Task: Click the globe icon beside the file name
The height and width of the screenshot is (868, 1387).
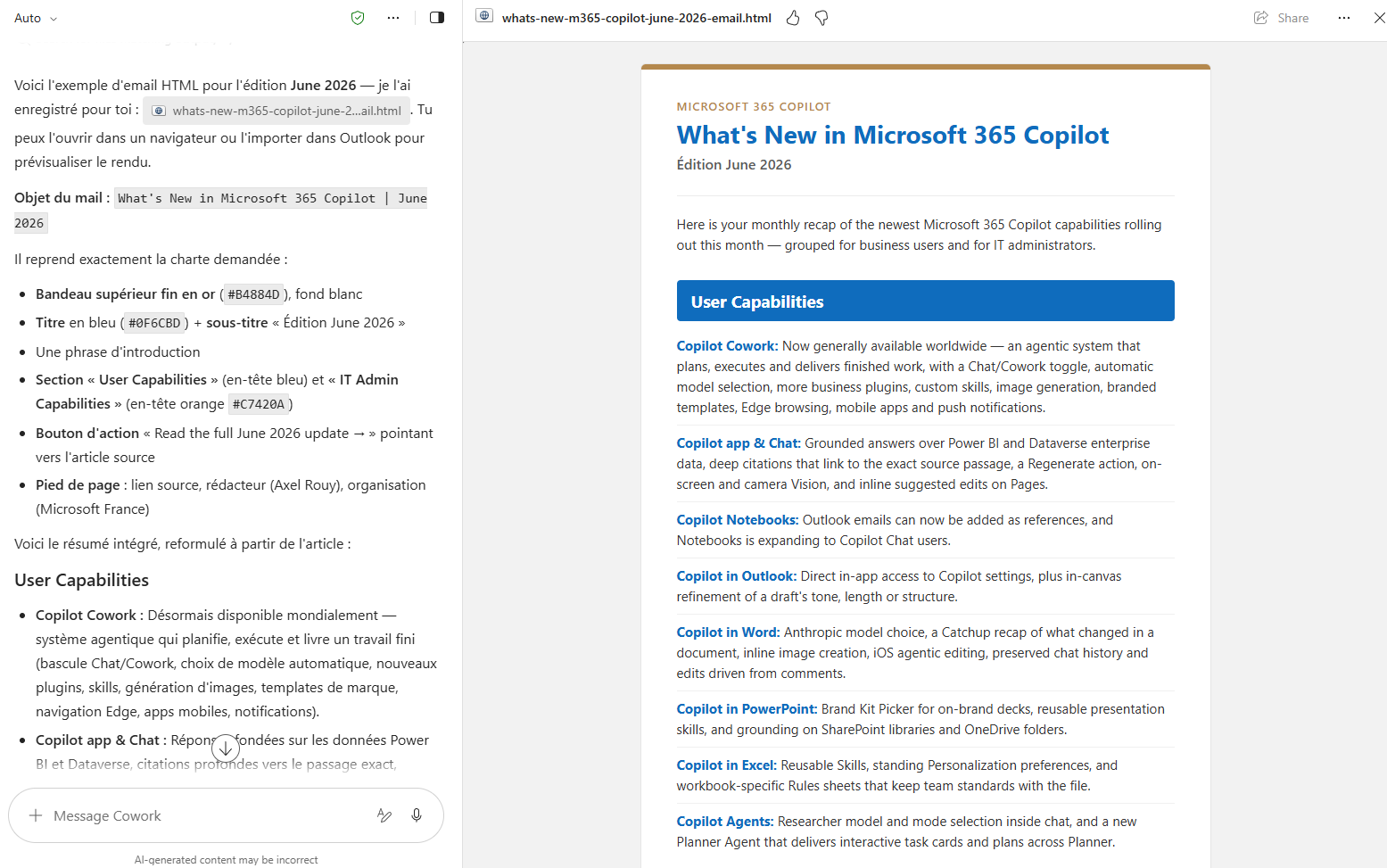Action: 484,16
